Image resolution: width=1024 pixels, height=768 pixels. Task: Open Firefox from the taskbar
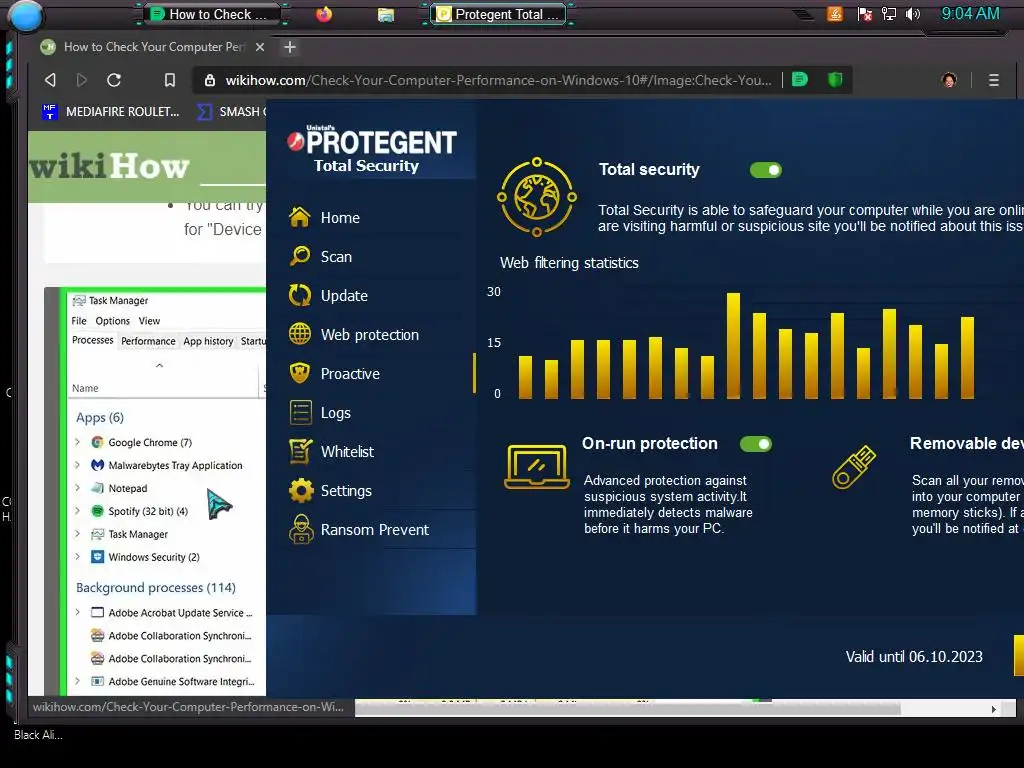[x=323, y=14]
